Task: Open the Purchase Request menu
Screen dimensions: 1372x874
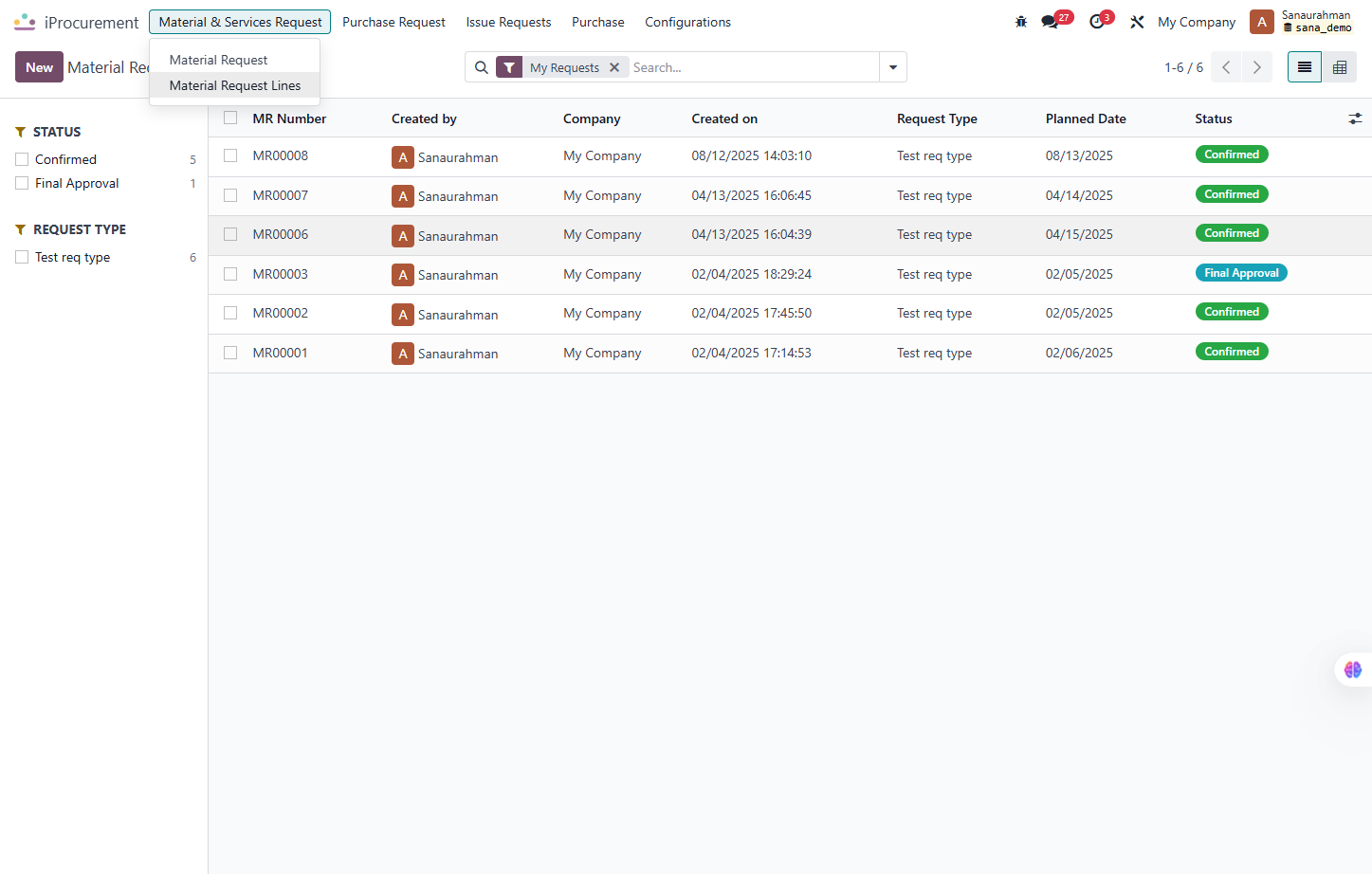Action: [393, 22]
